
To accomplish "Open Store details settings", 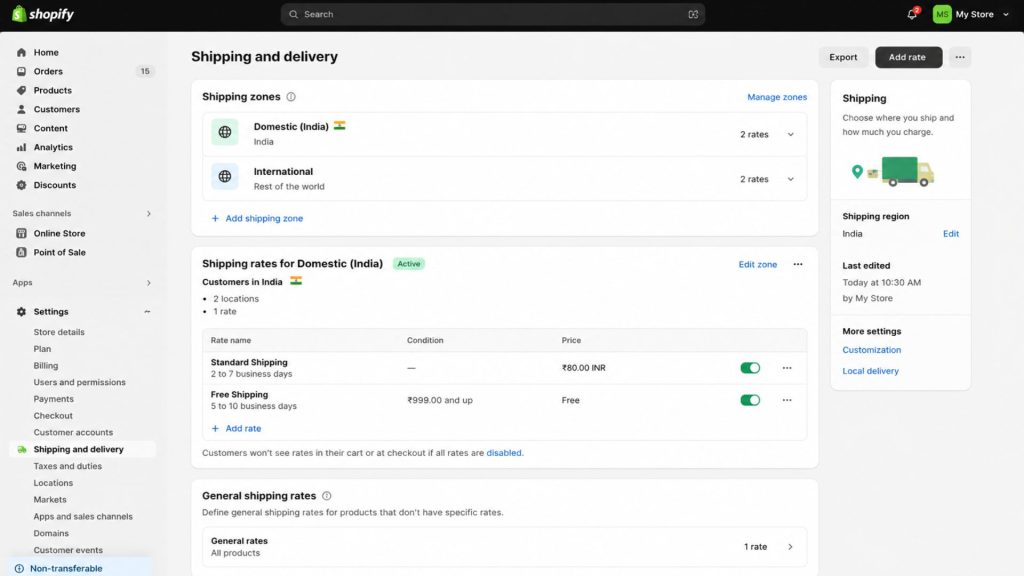I will pyautogui.click(x=59, y=332).
